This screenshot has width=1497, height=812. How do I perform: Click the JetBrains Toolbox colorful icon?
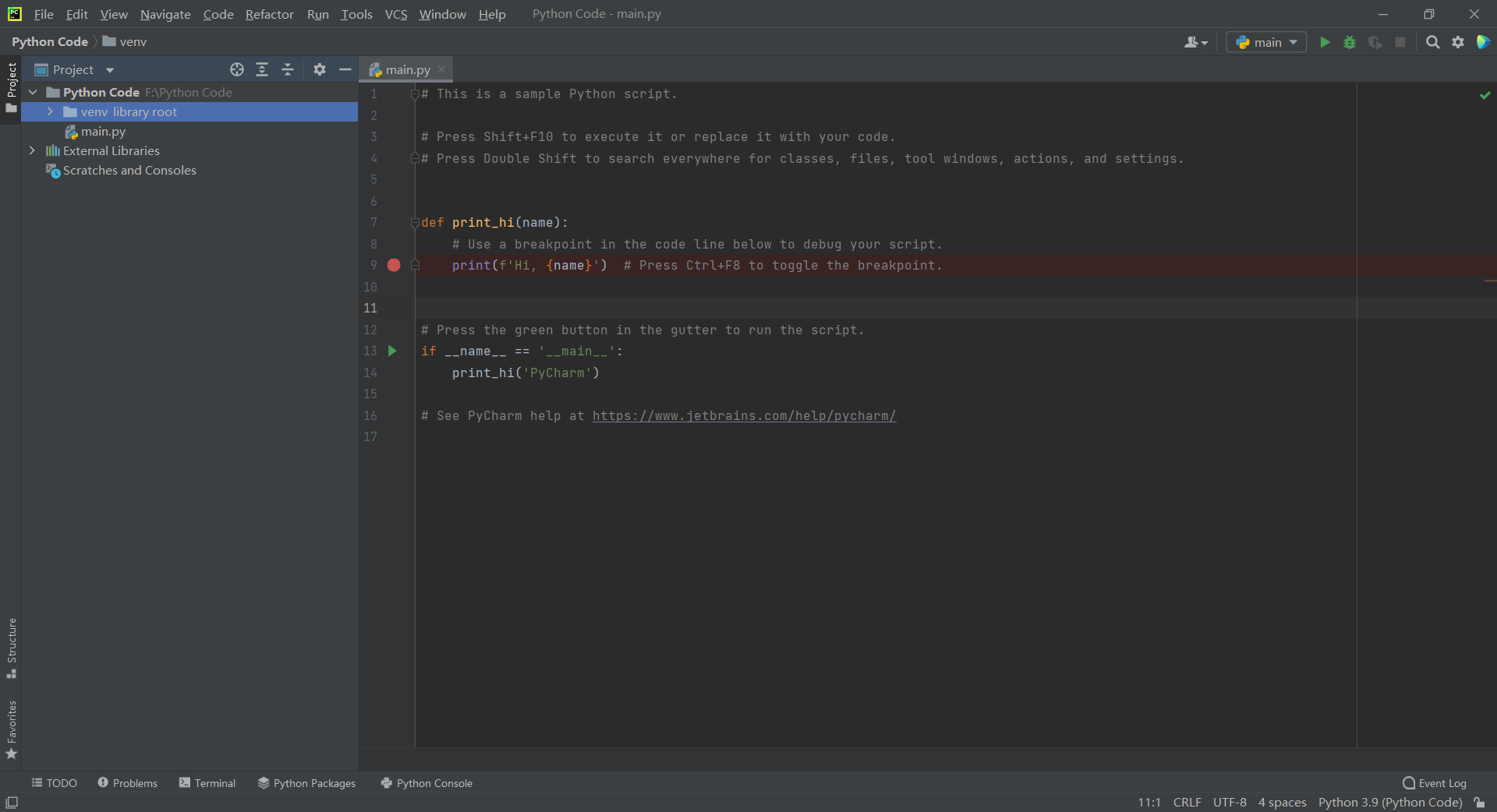click(x=1483, y=42)
